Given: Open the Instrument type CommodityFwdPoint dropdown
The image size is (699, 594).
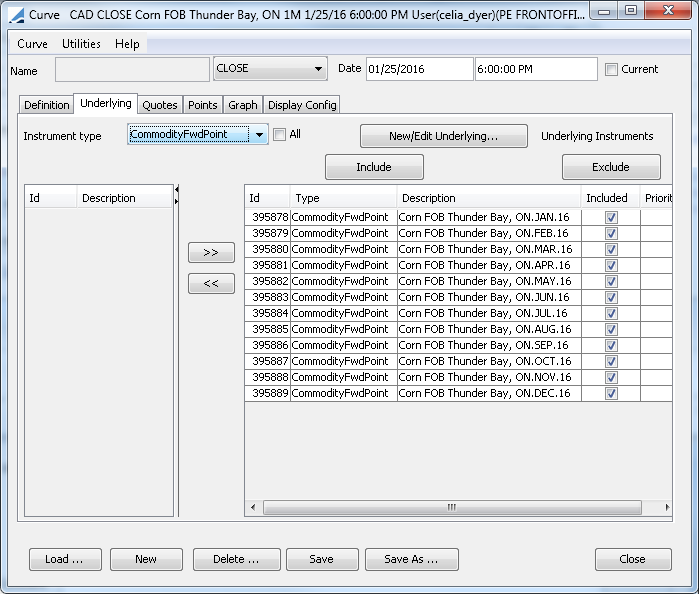Looking at the screenshot, I should pos(198,134).
